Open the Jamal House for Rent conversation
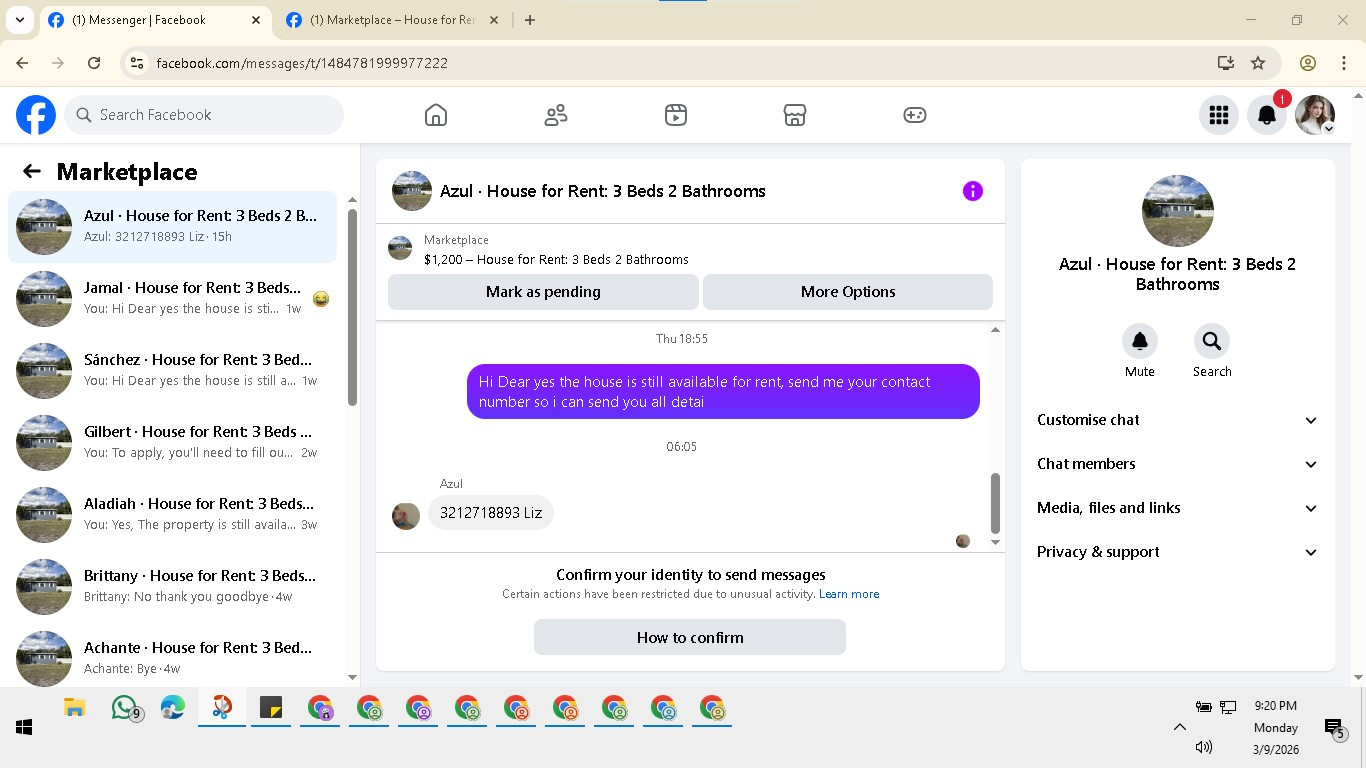 172,299
